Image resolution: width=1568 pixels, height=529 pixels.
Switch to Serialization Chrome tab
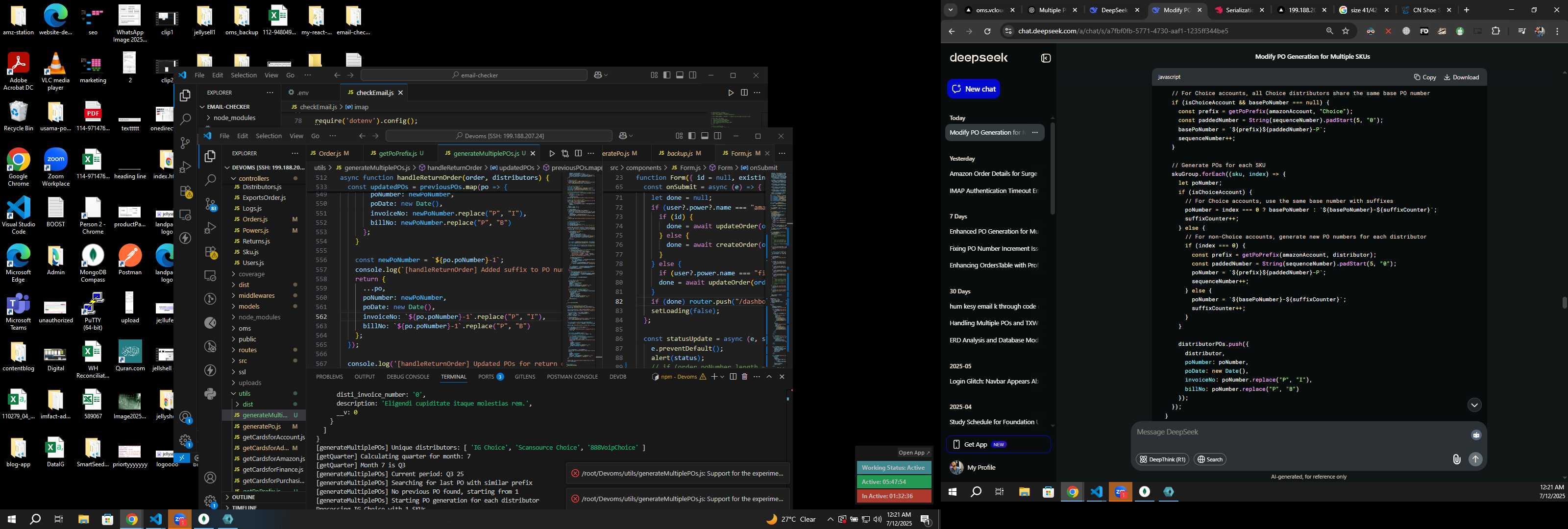click(1241, 10)
